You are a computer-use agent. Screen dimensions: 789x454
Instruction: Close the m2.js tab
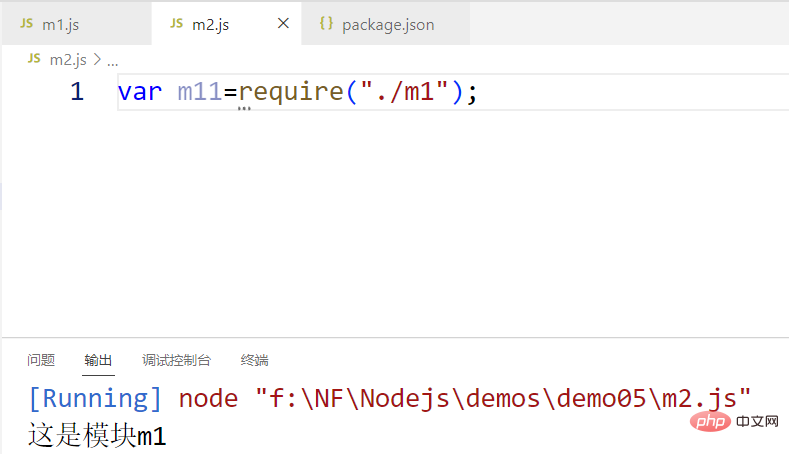point(283,23)
